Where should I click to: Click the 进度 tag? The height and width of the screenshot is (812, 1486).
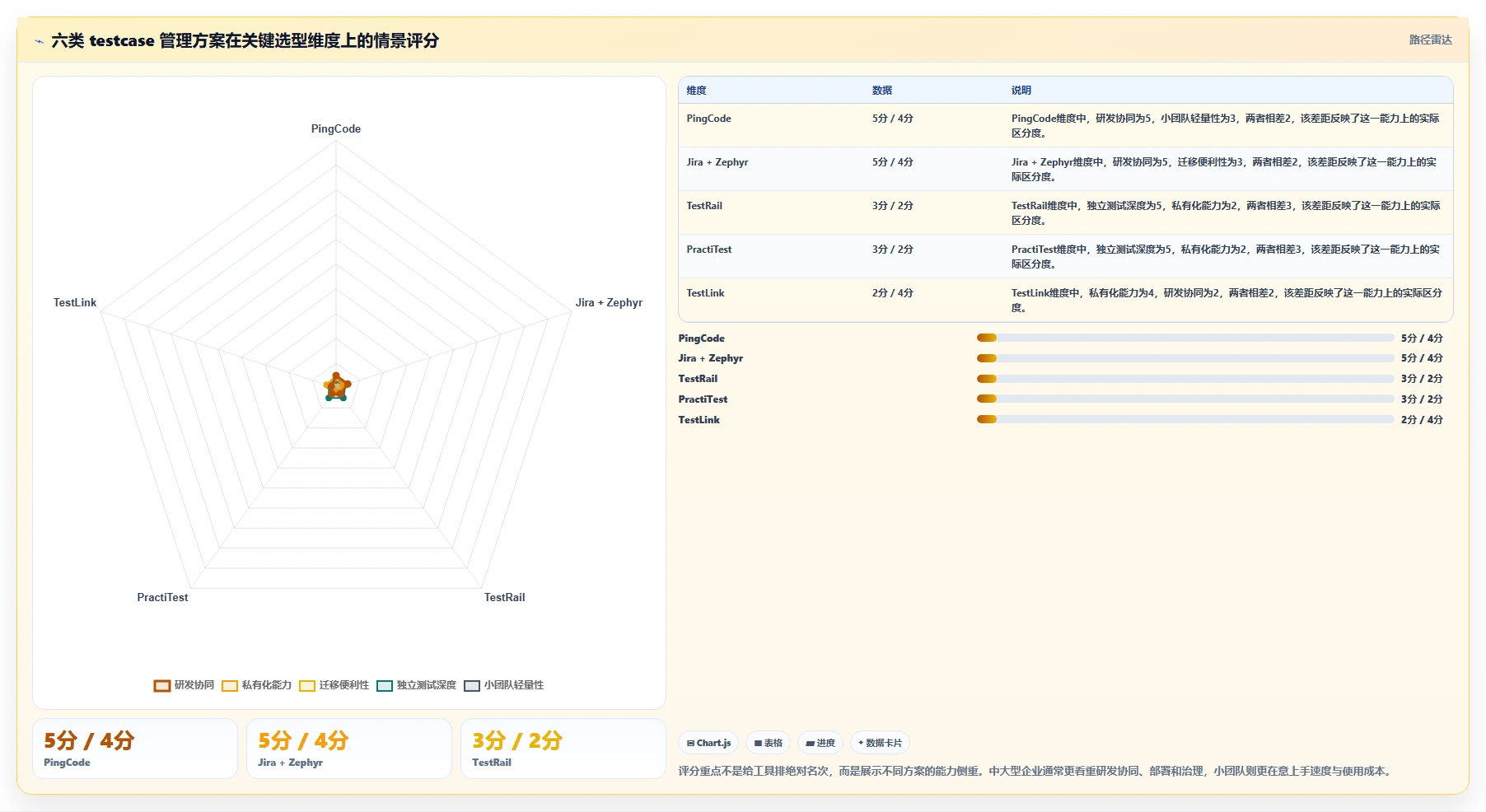[x=820, y=743]
